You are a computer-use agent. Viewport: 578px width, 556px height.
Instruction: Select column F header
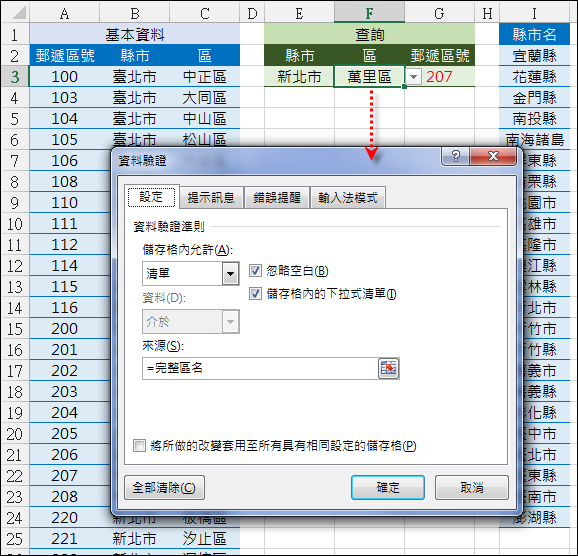coord(369,13)
